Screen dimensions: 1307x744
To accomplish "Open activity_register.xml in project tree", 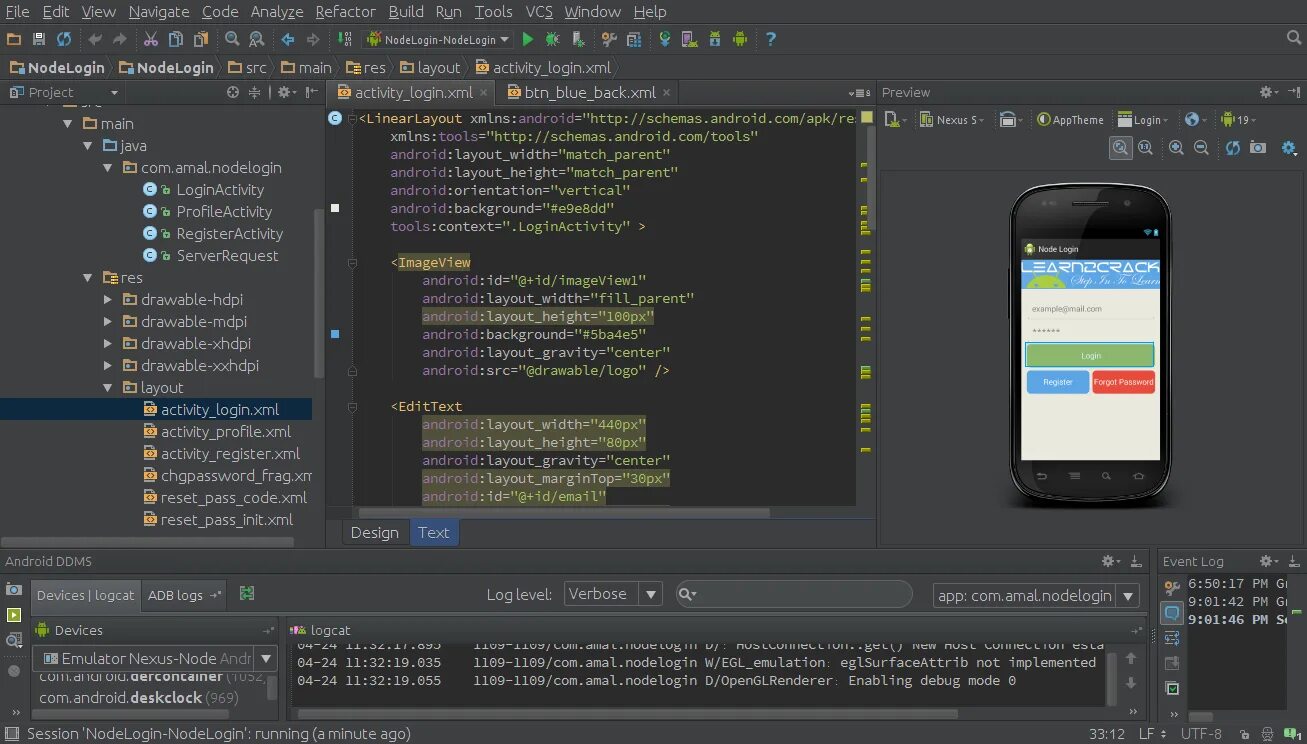I will (230, 454).
